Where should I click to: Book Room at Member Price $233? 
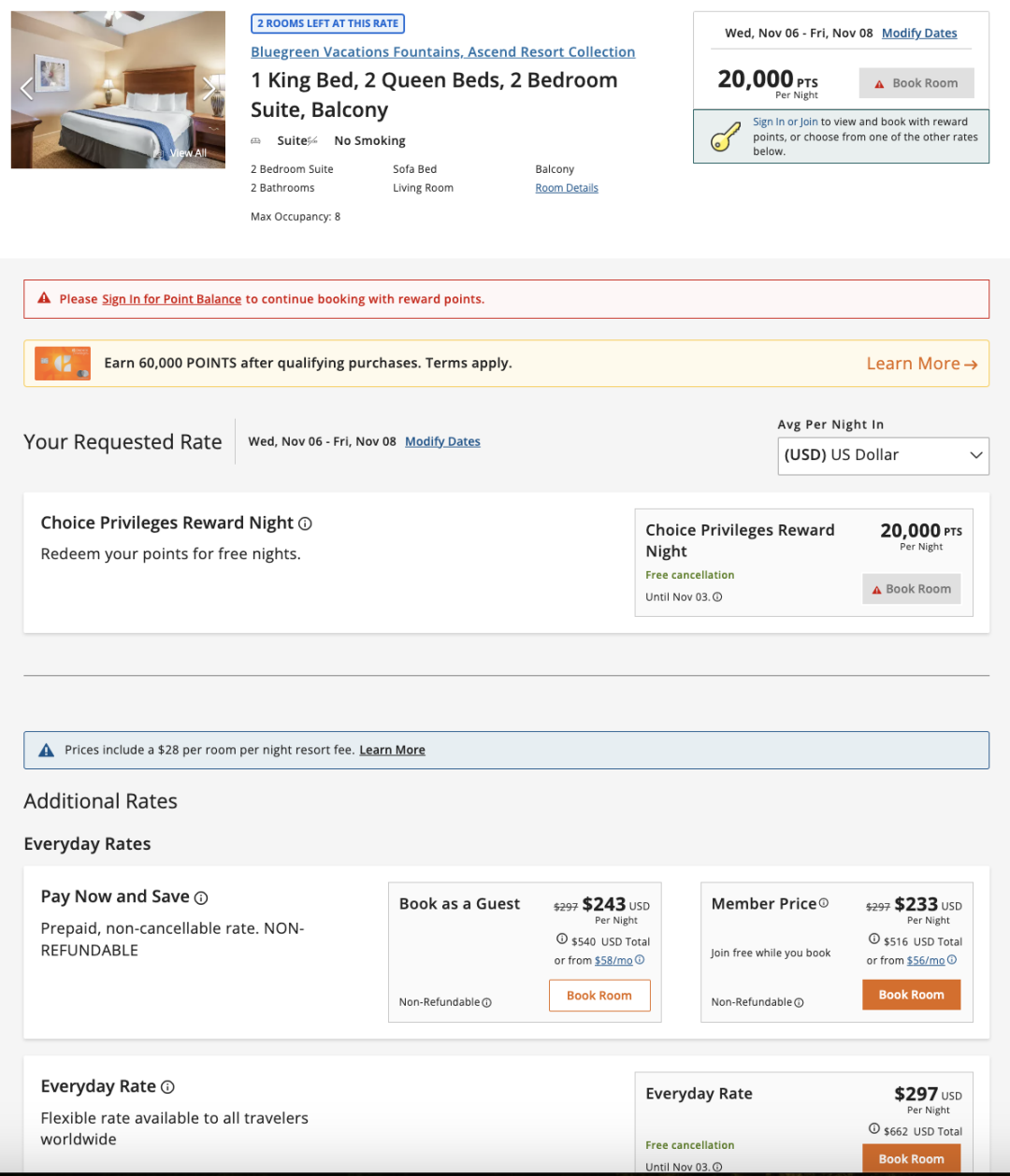pyautogui.click(x=911, y=995)
